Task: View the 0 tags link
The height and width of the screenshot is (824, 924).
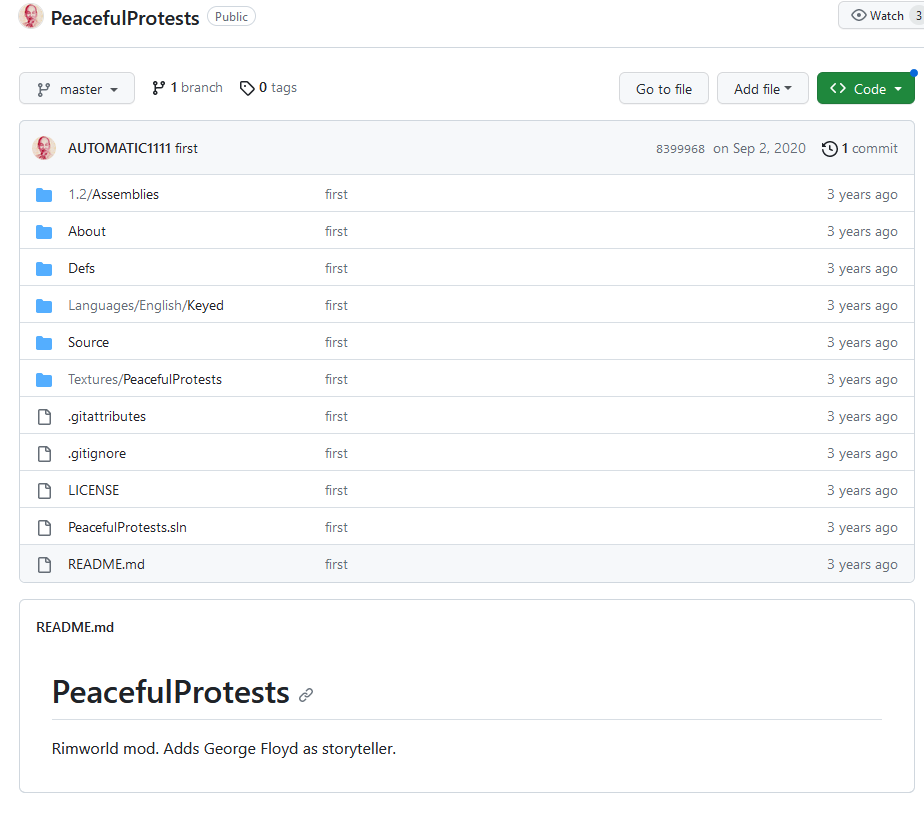Action: tap(268, 88)
